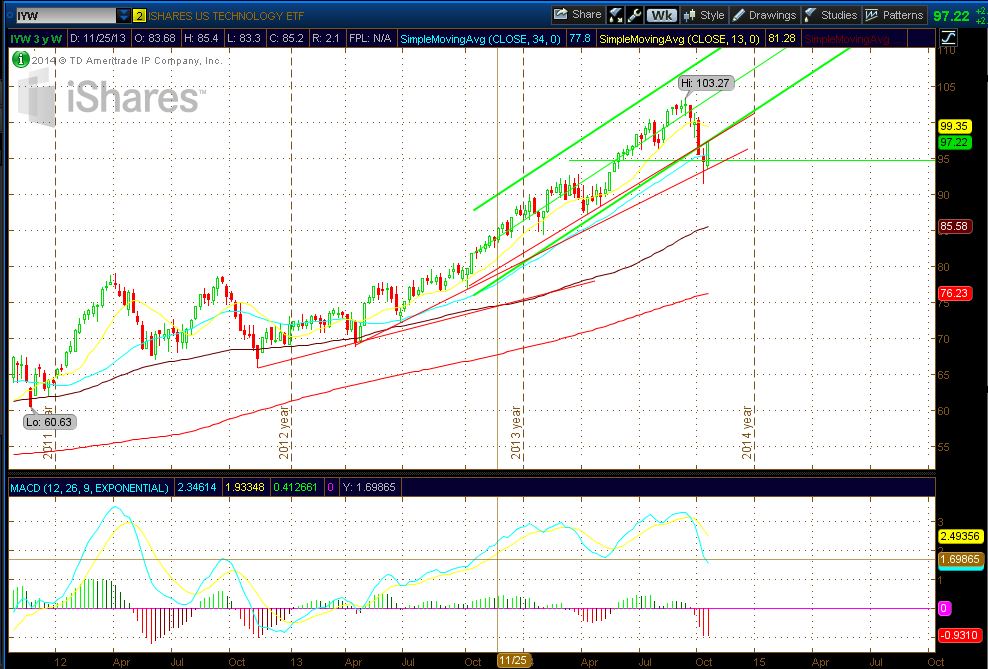Click the 1.69865 MACD axis value tag

coord(960,559)
